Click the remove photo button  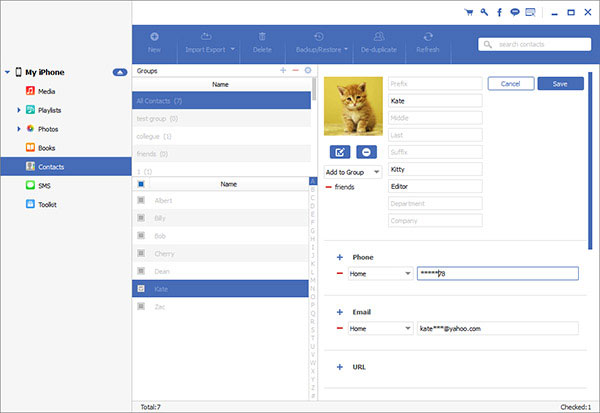[366, 152]
